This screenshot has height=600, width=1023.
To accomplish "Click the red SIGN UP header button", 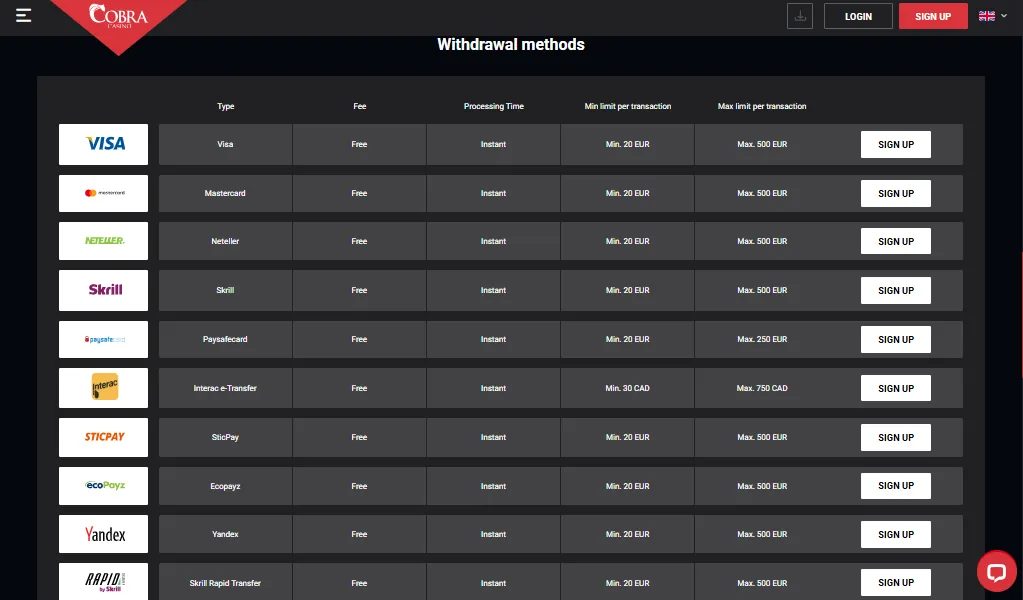I will pos(933,16).
